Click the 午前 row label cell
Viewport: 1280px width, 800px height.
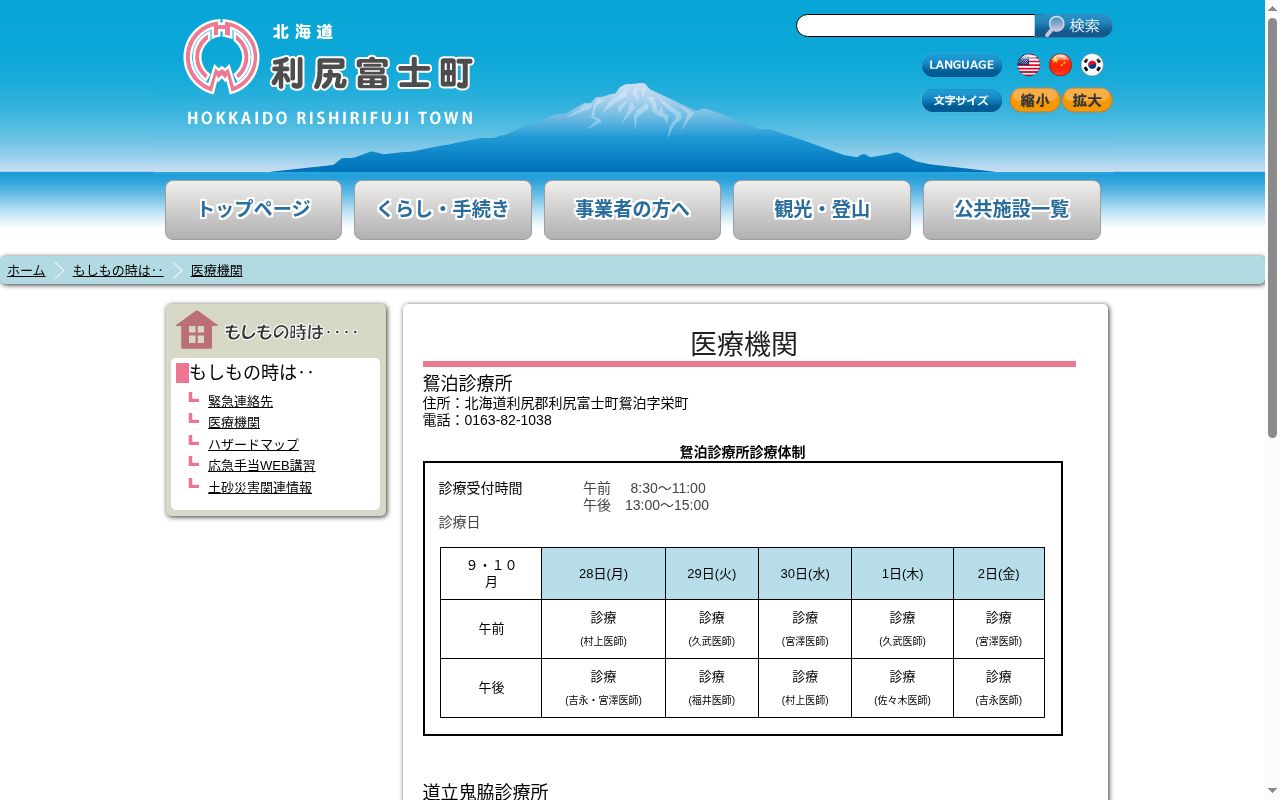coord(491,629)
